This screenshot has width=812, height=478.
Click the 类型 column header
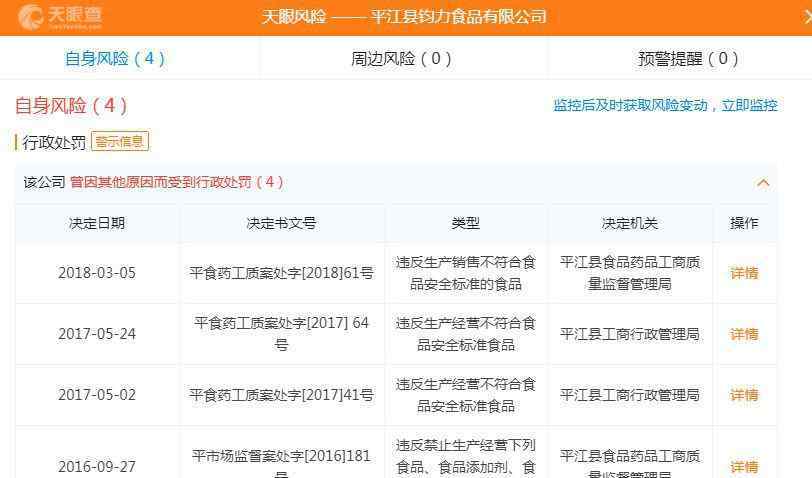465,223
